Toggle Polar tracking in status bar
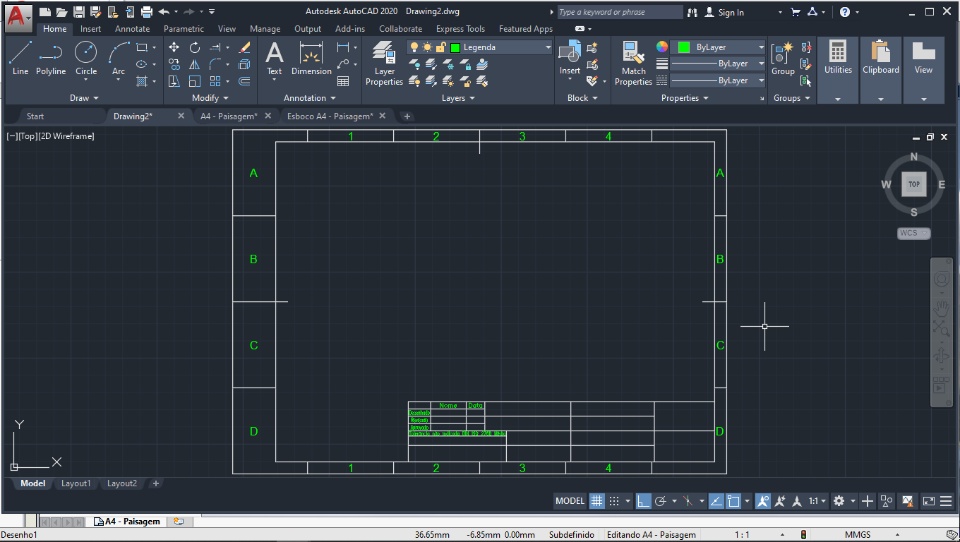The width and height of the screenshot is (960, 542). (660, 501)
